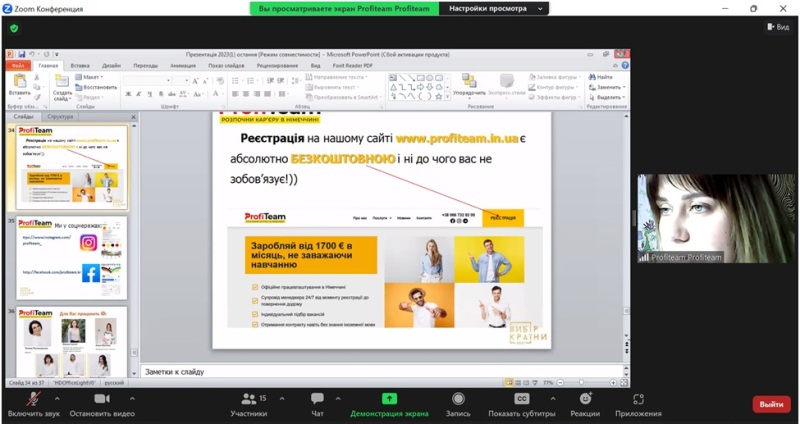The height and width of the screenshot is (424, 800).
Task: Open the Reactions smiley icon
Action: (586, 399)
